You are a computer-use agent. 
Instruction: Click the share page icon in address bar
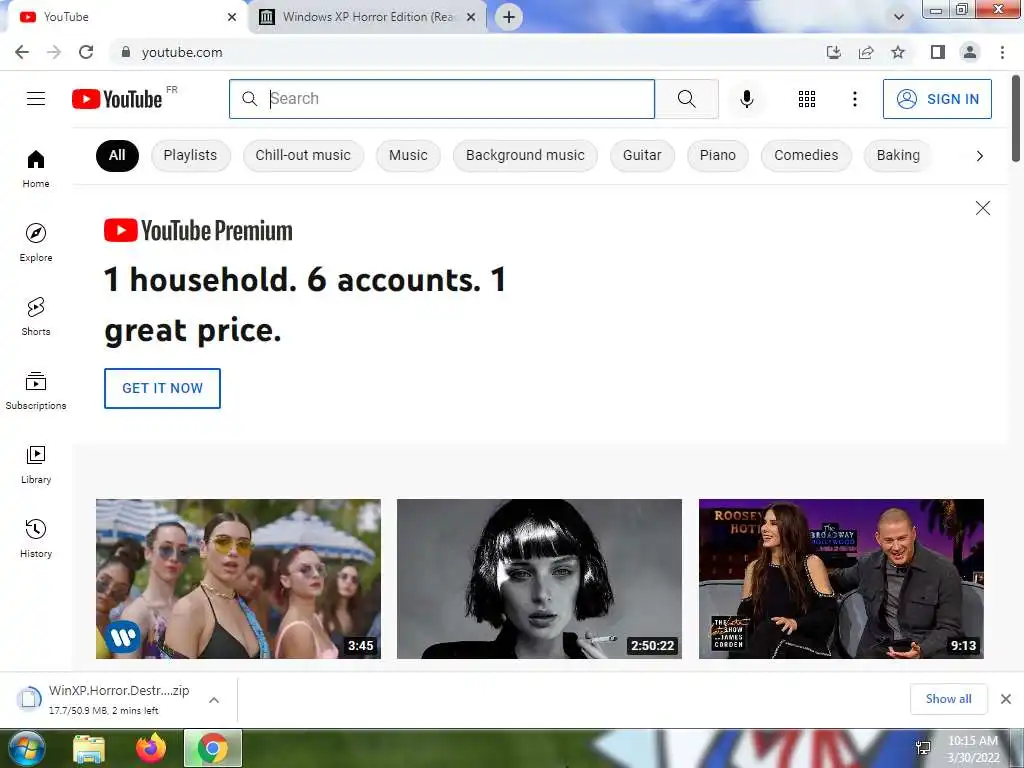pos(866,52)
